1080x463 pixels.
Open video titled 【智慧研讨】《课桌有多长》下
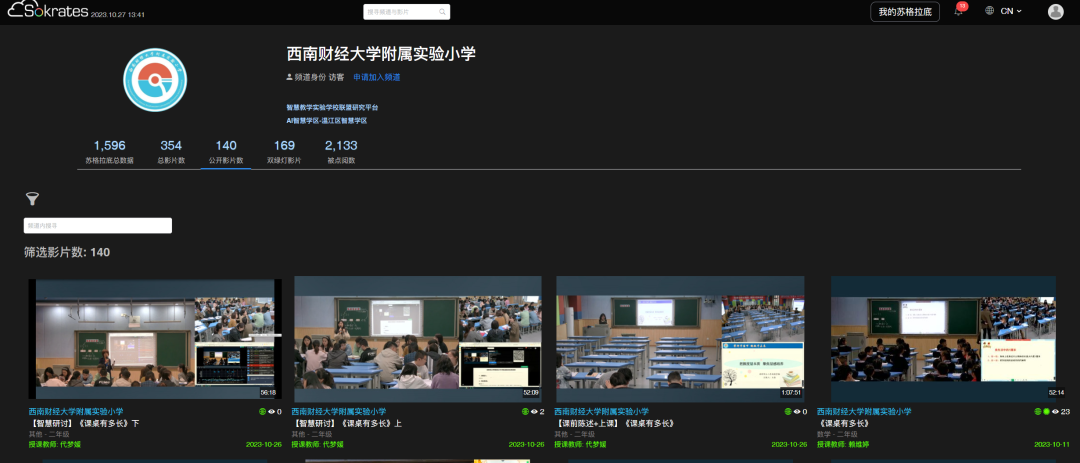click(x=84, y=423)
